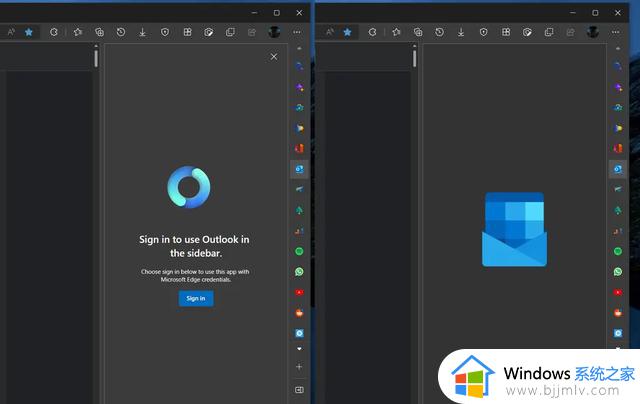
Task: Open Settings and more menu in left window
Action: (x=297, y=32)
